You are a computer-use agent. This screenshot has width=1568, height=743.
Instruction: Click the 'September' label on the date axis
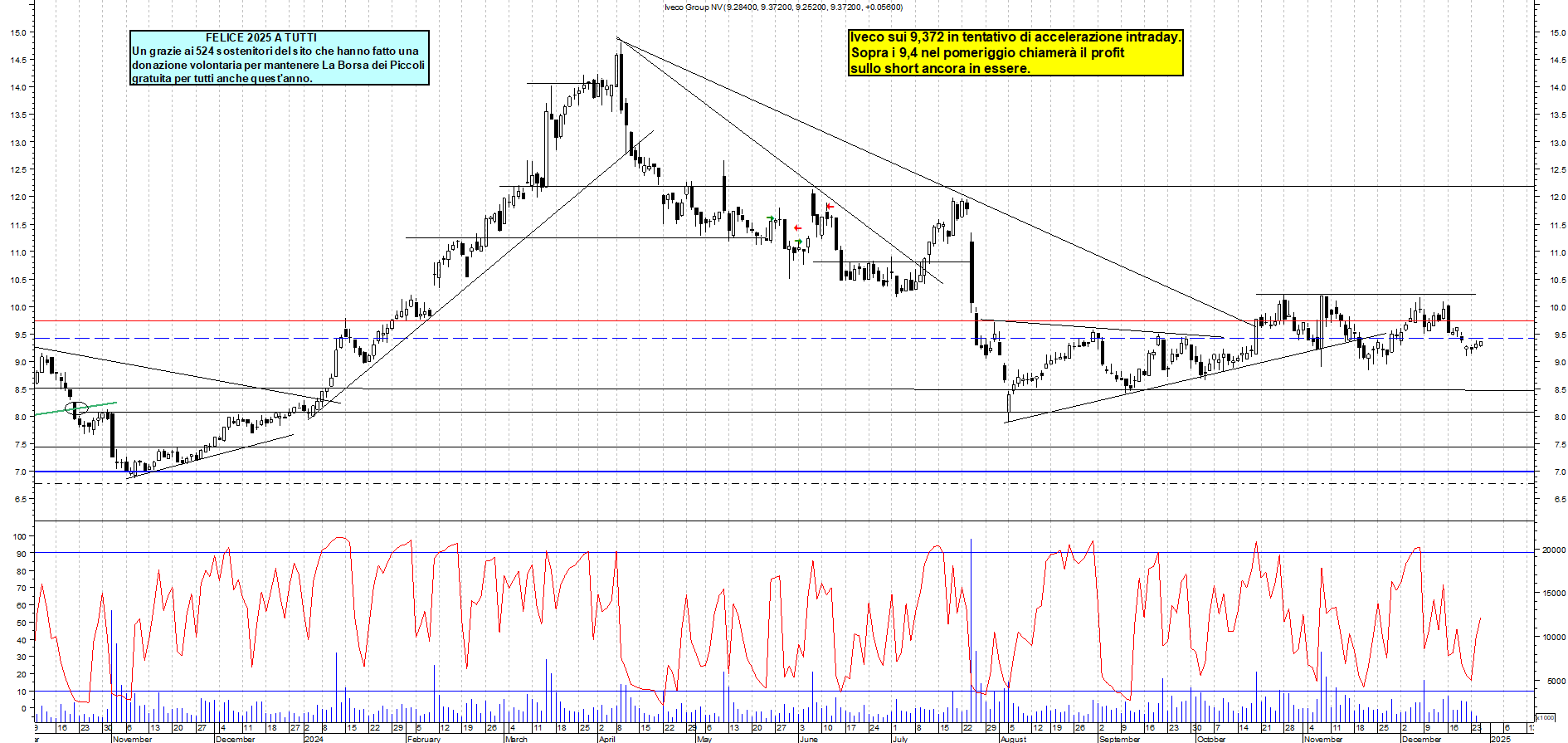1119,739
